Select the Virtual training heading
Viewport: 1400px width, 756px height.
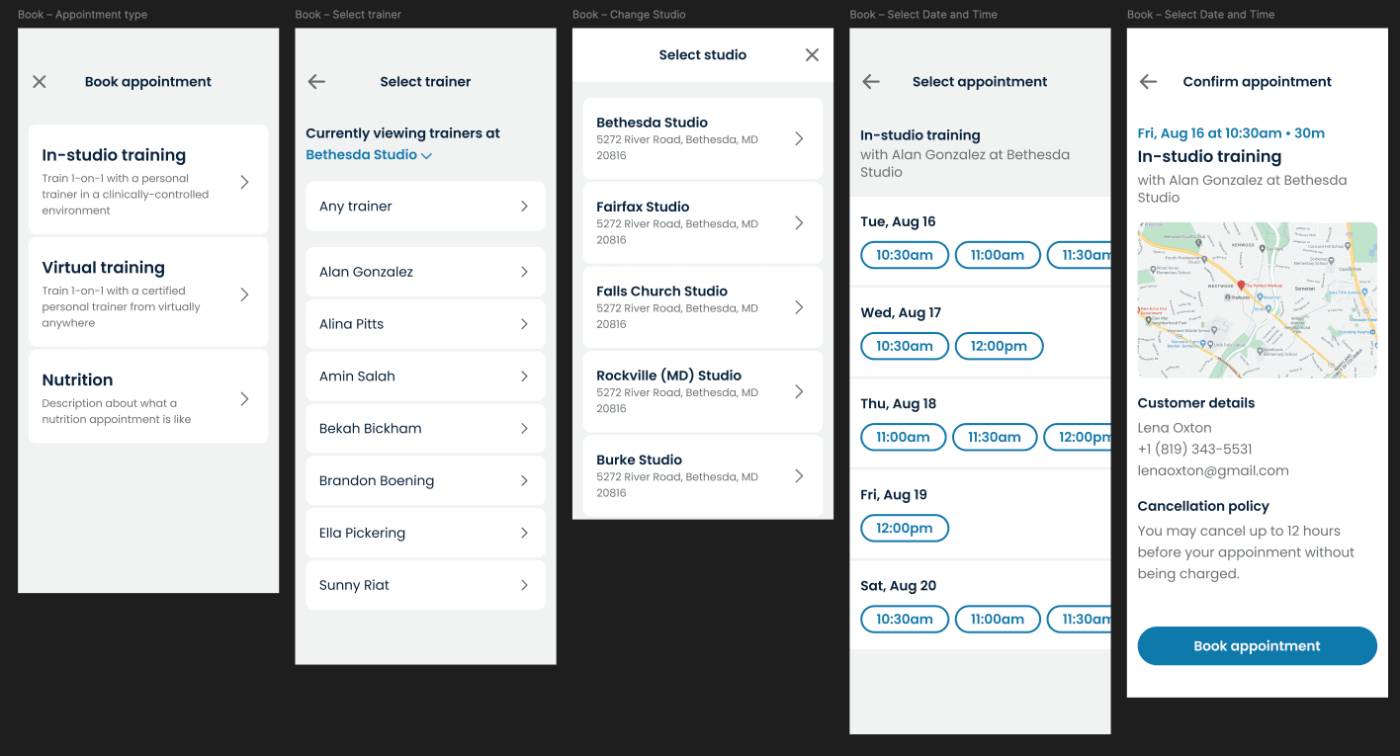click(x=103, y=267)
